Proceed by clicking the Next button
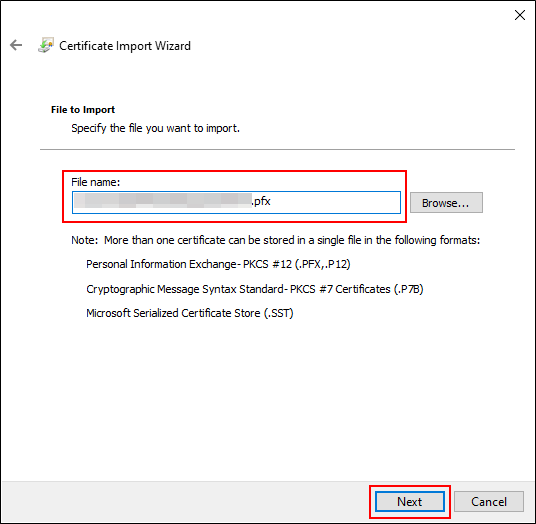Screen dimensions: 536x524 (410, 501)
